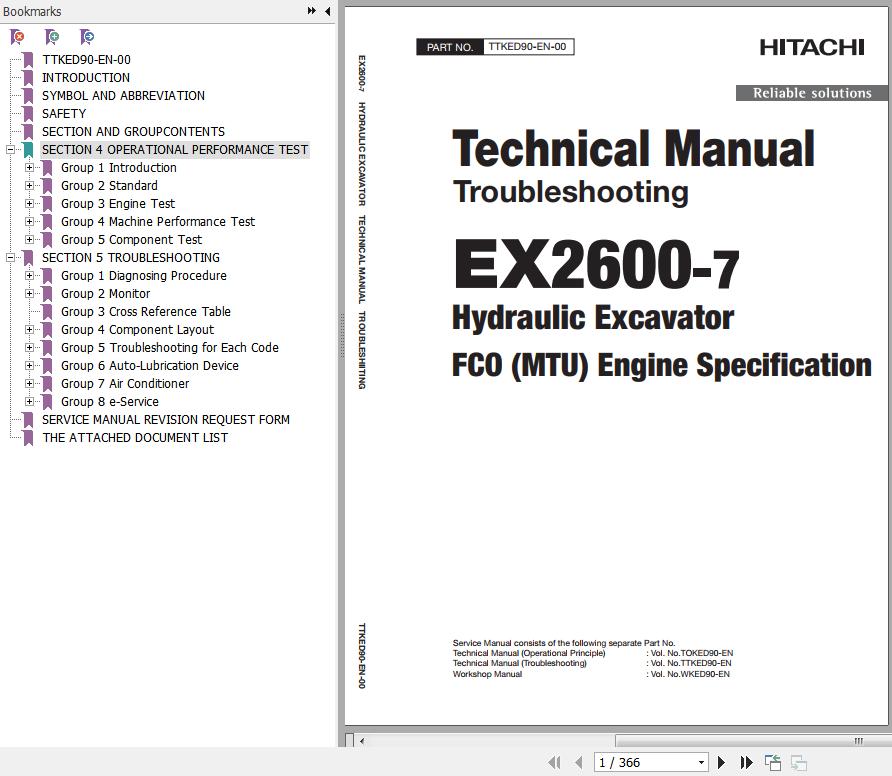Open Group 3 Cross Reference Table
This screenshot has width=892, height=776.
[x=145, y=312]
